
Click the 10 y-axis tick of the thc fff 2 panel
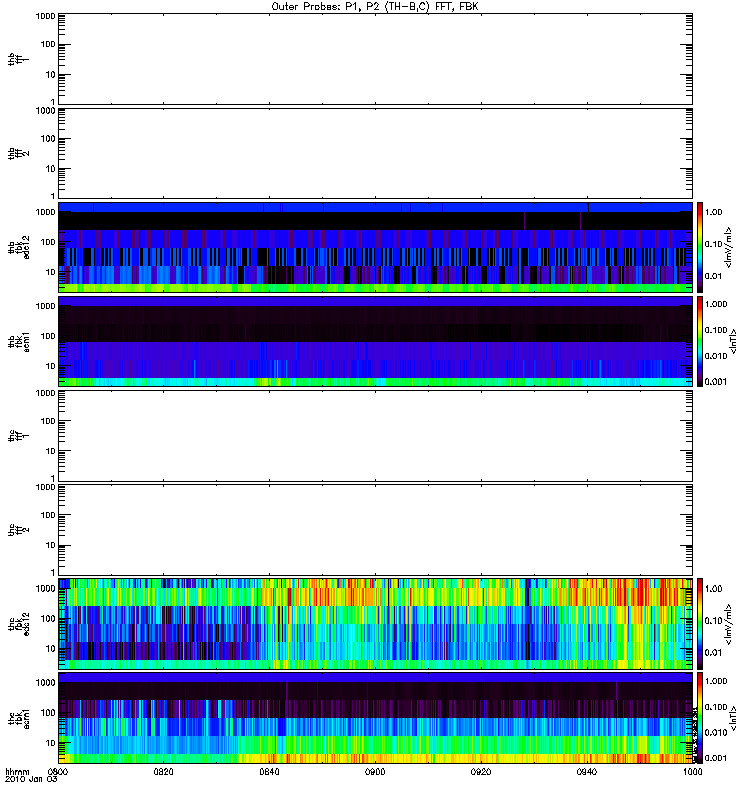pos(51,545)
